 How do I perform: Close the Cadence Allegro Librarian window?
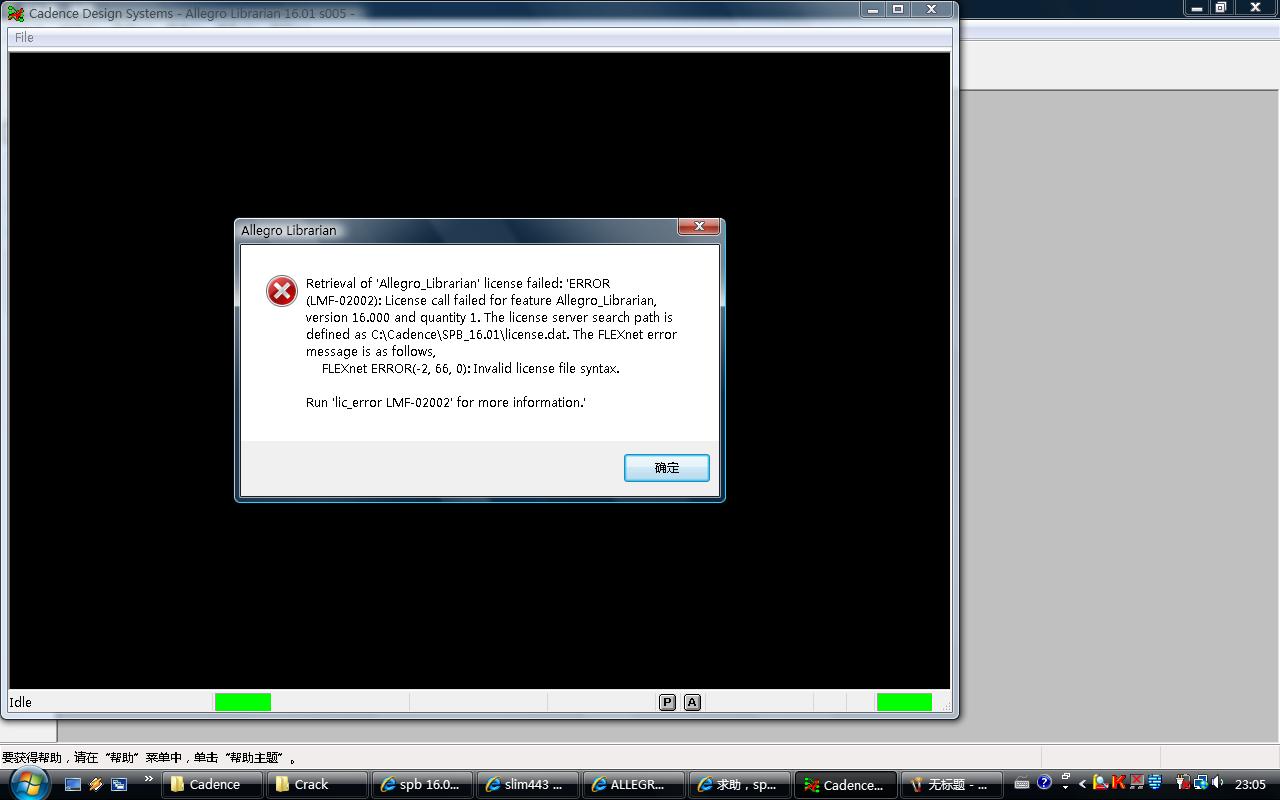pyautogui.click(x=931, y=9)
